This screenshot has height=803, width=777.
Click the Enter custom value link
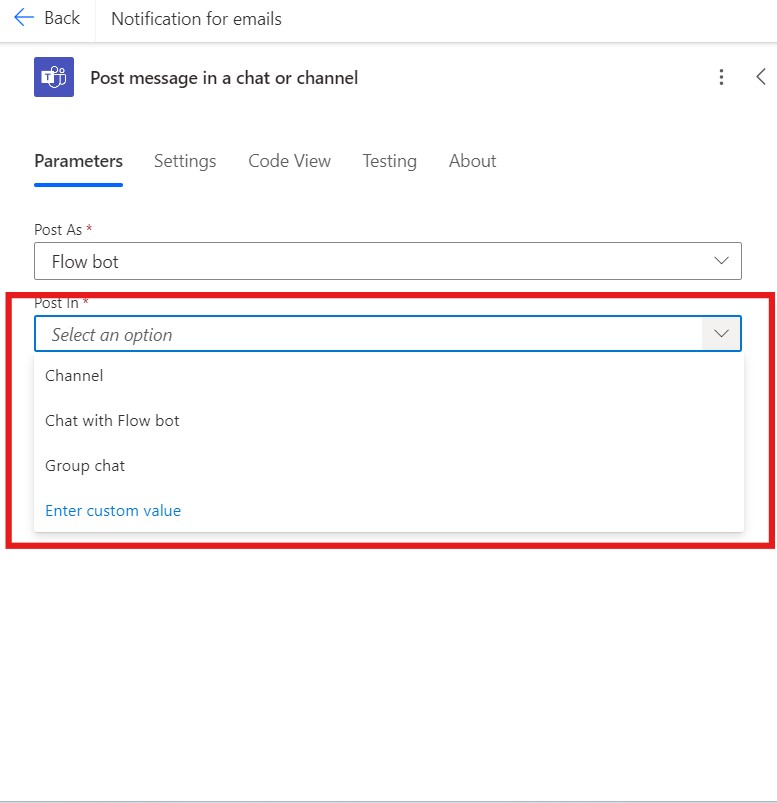click(113, 511)
